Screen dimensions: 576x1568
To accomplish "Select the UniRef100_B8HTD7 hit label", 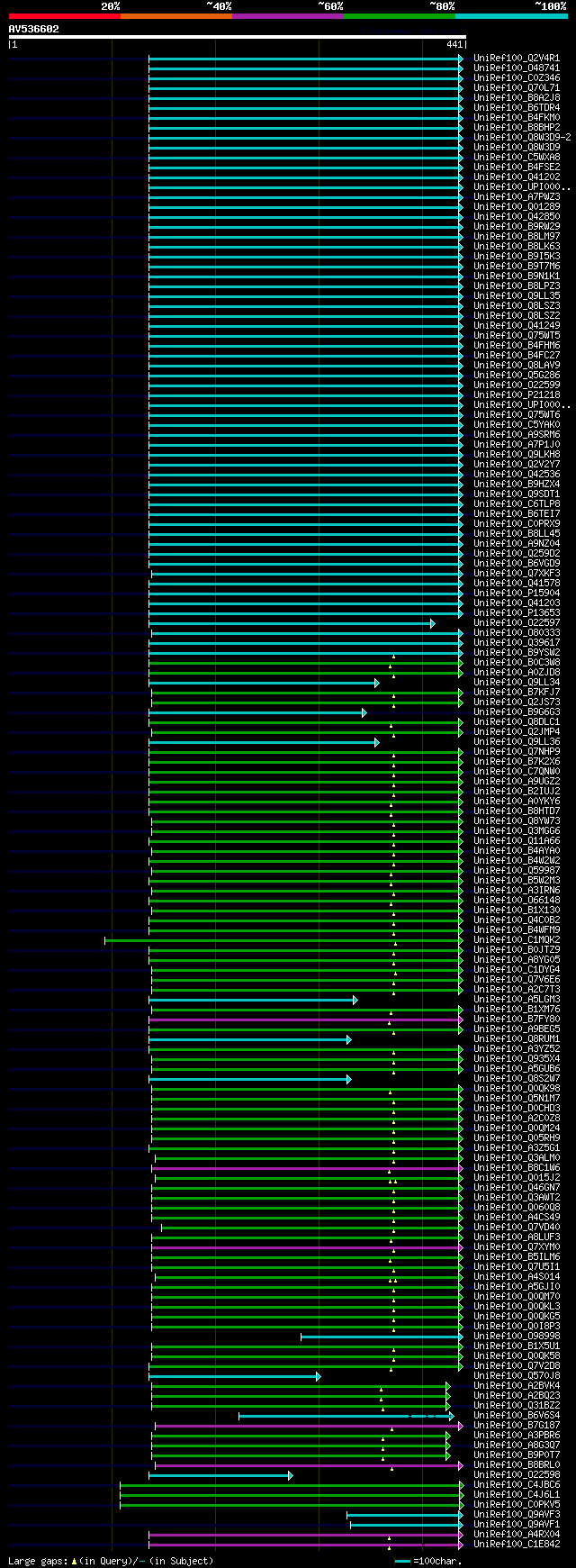I will [517, 811].
